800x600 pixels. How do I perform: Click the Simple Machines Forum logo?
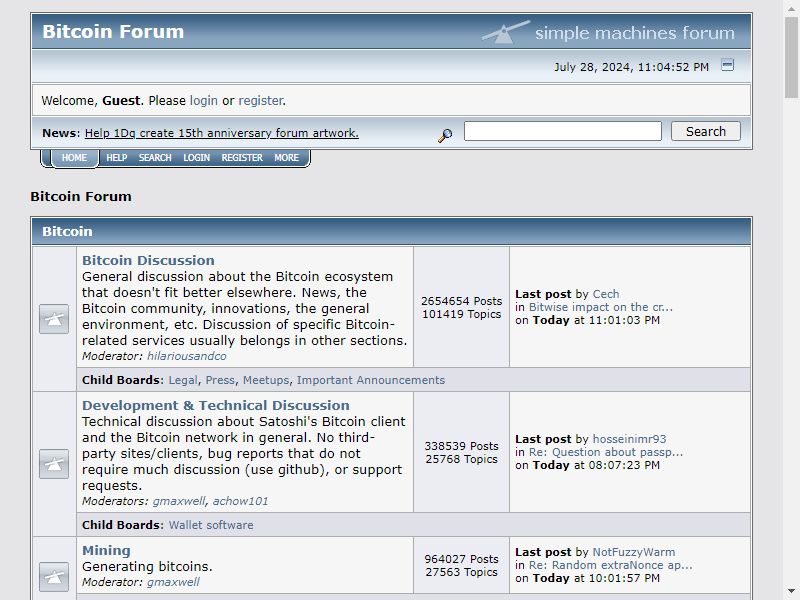pos(608,32)
